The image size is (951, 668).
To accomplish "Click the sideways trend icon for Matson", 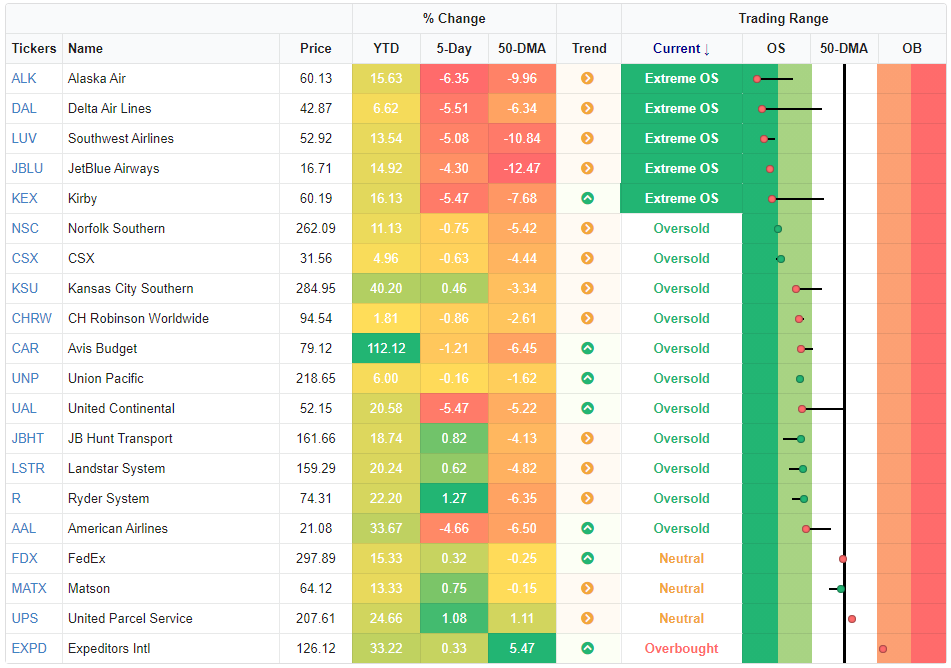I will pyautogui.click(x=587, y=588).
